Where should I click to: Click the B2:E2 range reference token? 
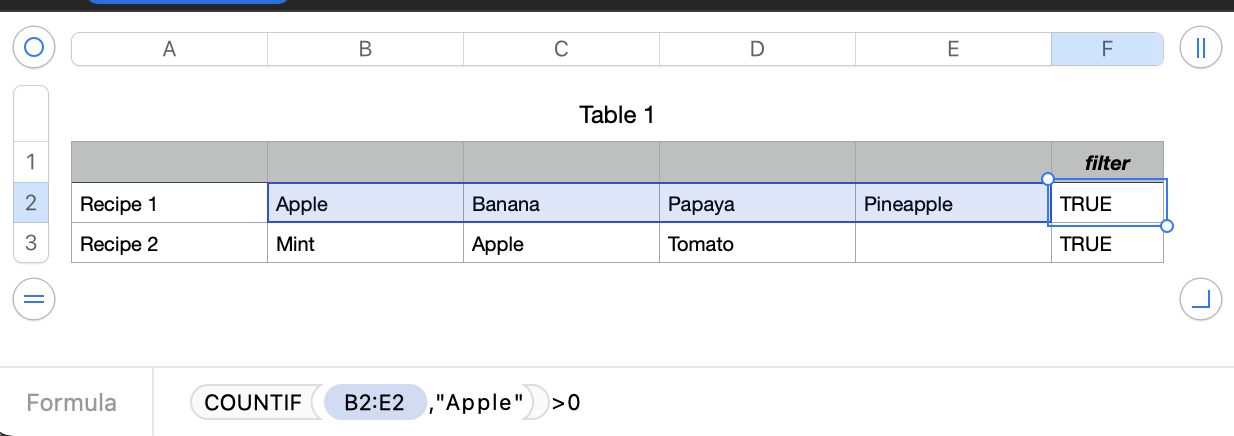coord(374,403)
